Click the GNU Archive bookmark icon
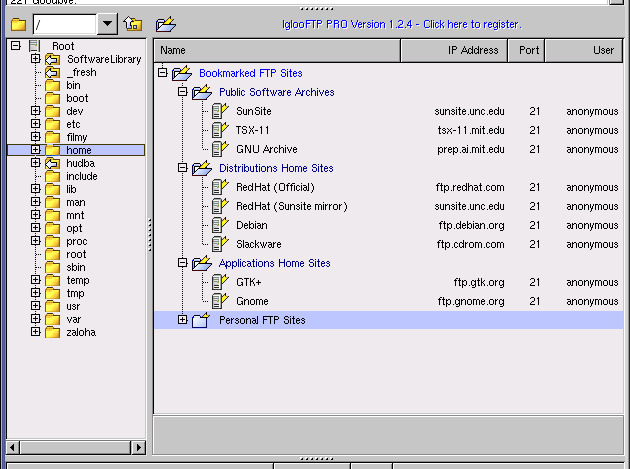630x469 pixels. coord(220,149)
